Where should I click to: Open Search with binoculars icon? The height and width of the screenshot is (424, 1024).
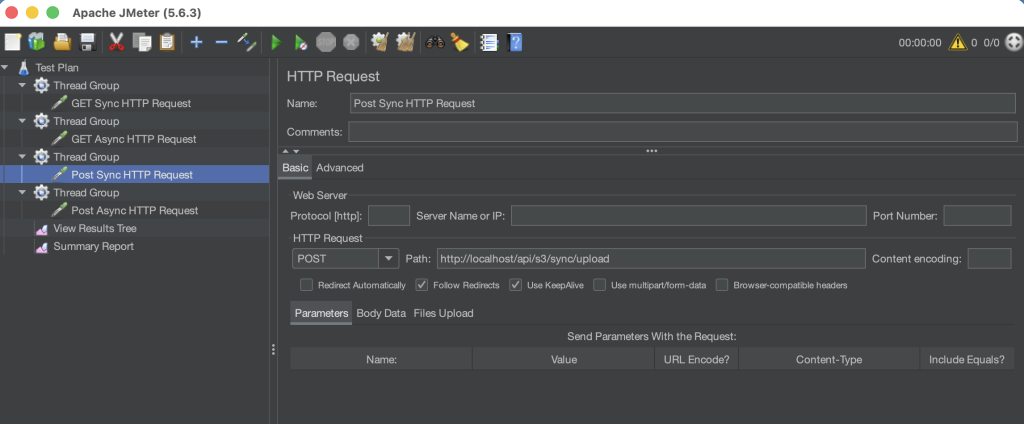[435, 42]
